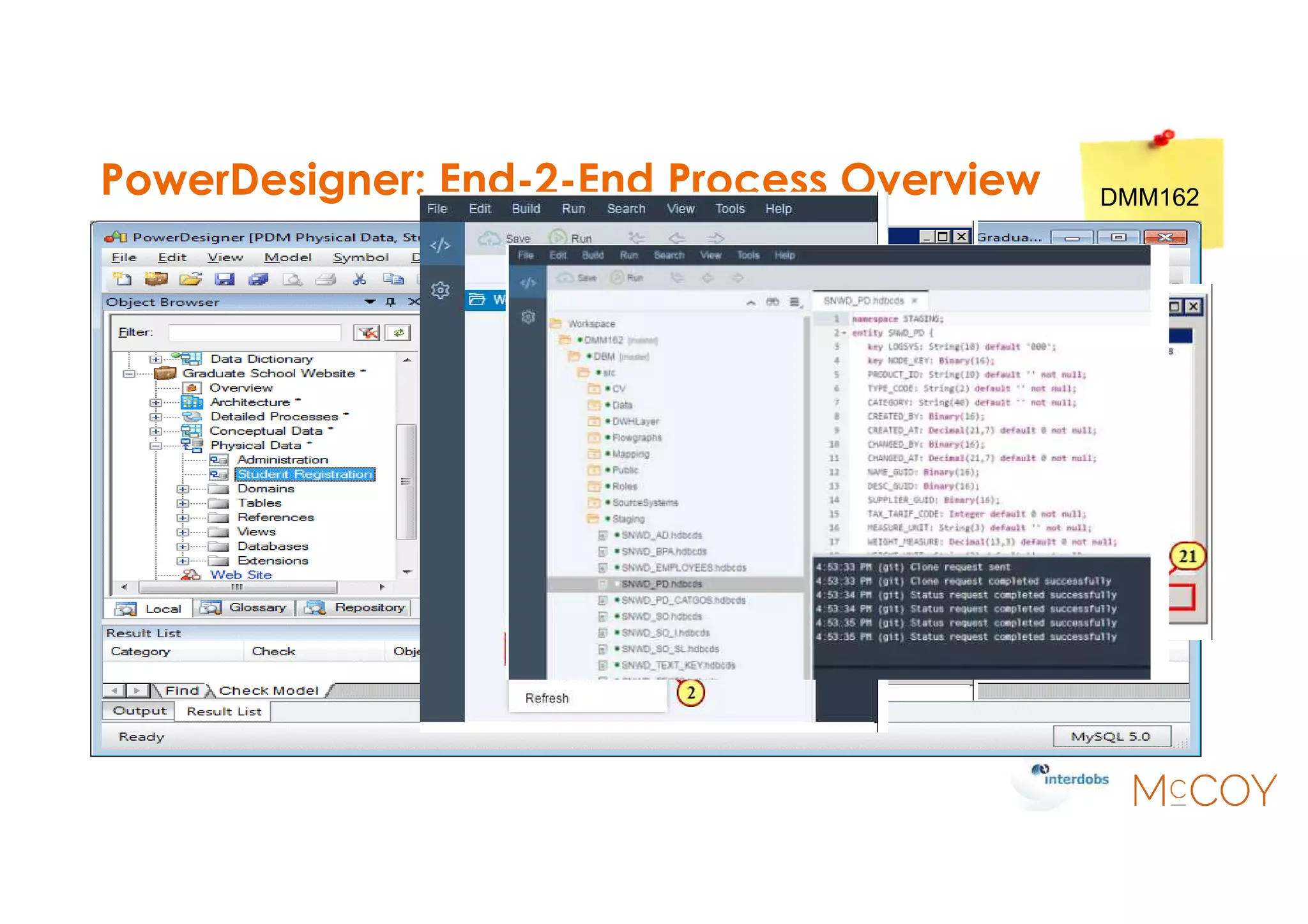Click the Cut scissors icon
Screen dimensions: 1308x924
[360, 279]
